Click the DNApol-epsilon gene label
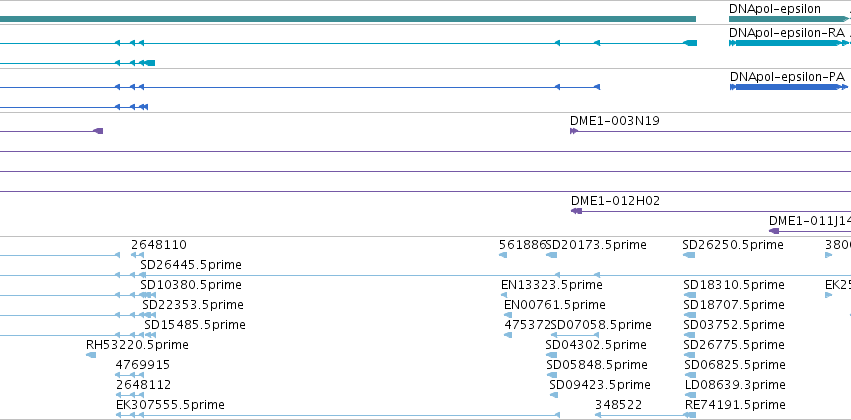 click(774, 9)
